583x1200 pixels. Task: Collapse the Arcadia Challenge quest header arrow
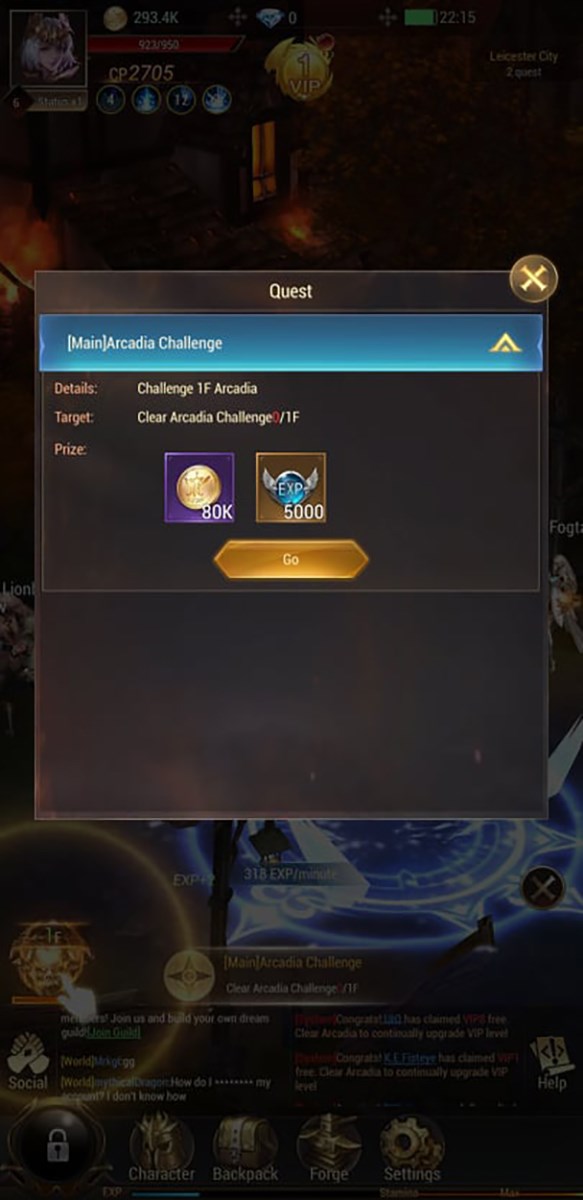505,343
